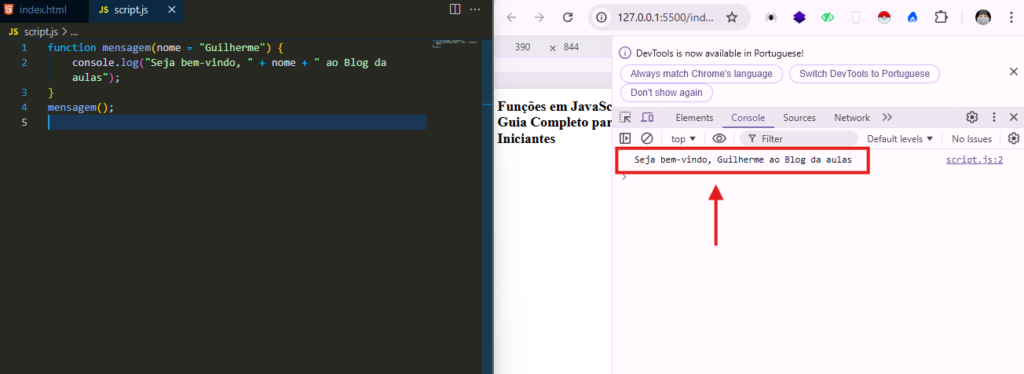
Task: Open DevTools settings gear beside tabs
Action: pos(972,117)
